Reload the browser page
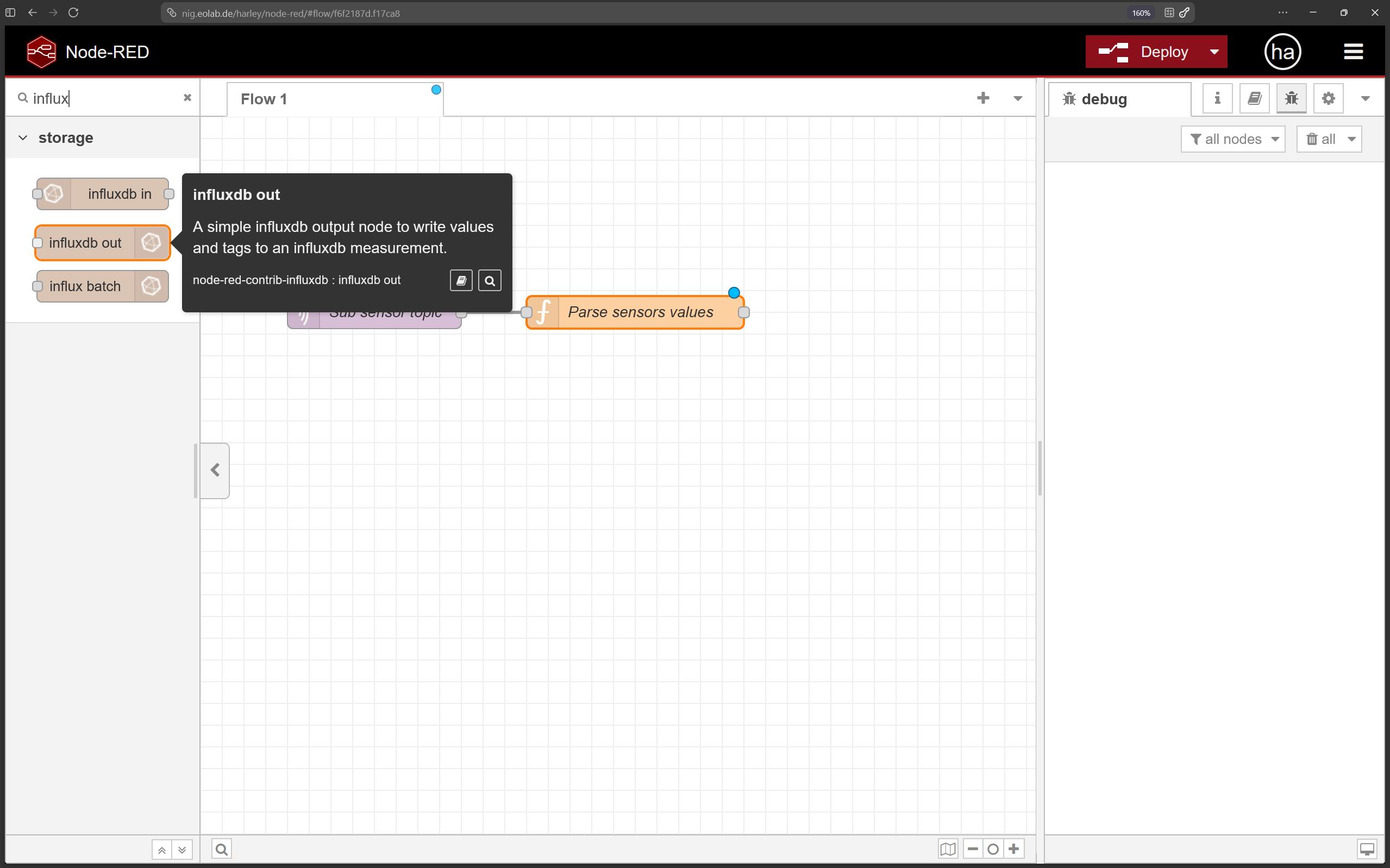The image size is (1390, 868). [x=73, y=12]
